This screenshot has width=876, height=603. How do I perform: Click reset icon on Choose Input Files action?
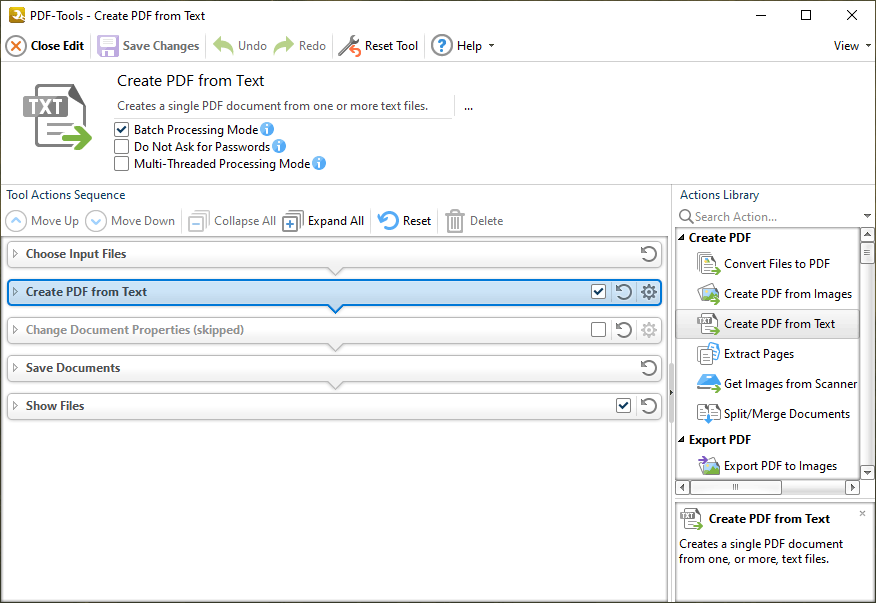647,254
